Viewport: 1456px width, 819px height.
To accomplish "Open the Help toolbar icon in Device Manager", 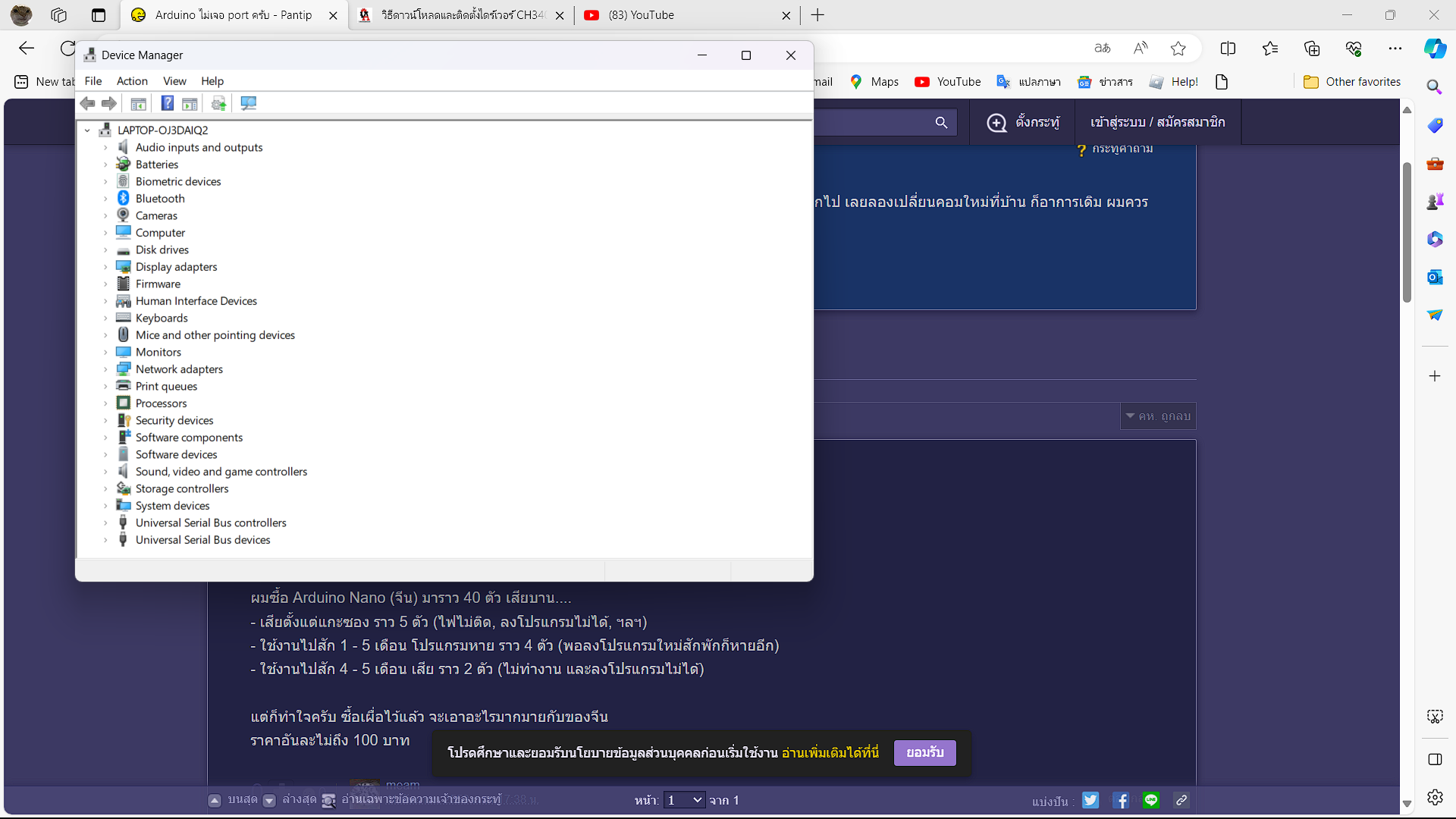I will click(x=168, y=103).
